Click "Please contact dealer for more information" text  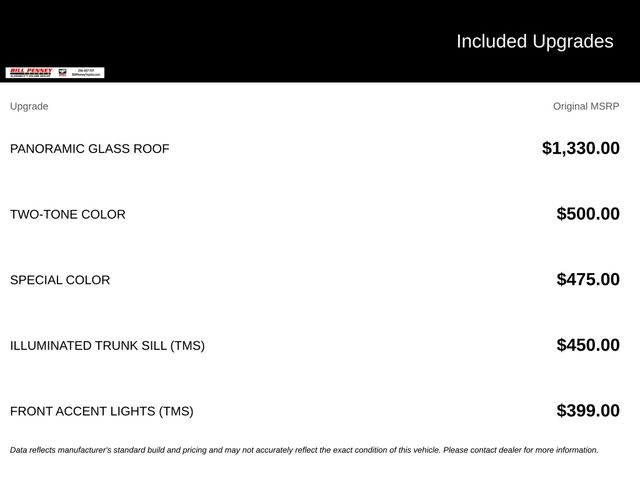click(521, 450)
